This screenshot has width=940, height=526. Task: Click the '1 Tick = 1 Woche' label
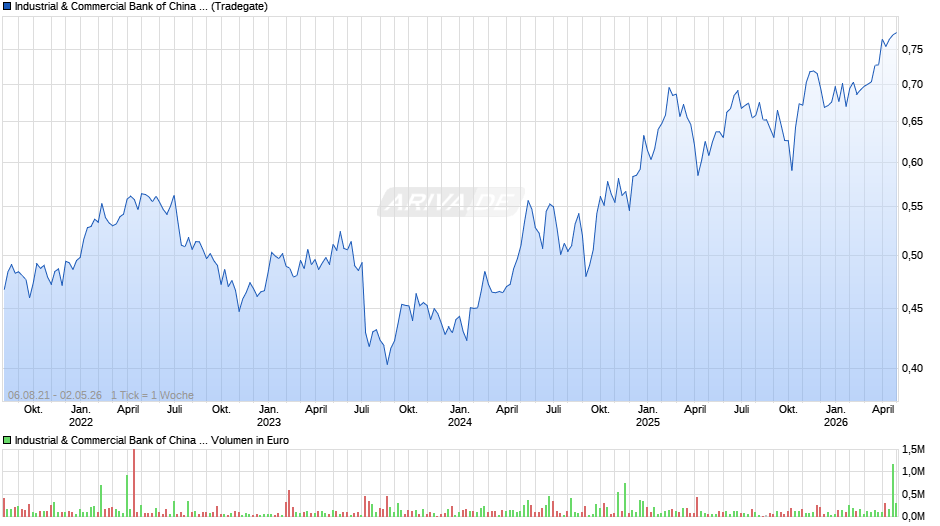[152, 395]
